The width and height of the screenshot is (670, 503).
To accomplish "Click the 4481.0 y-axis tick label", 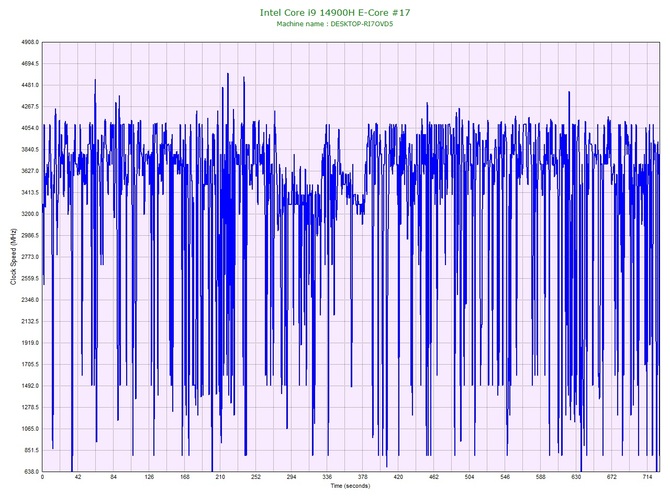I will point(30,85).
